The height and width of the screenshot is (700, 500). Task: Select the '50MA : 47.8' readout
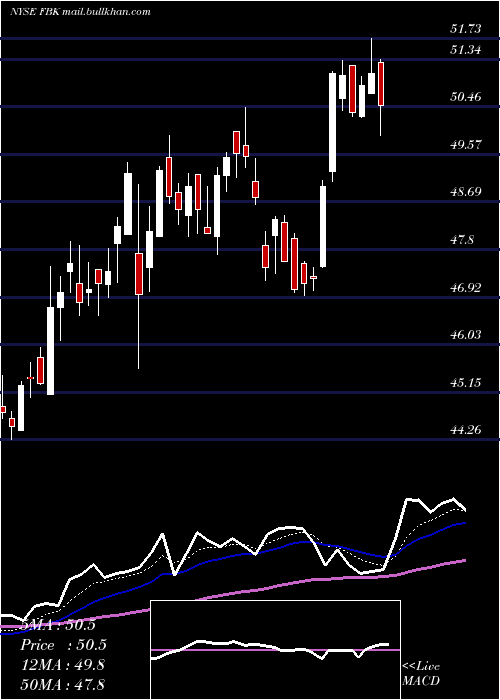(63, 685)
